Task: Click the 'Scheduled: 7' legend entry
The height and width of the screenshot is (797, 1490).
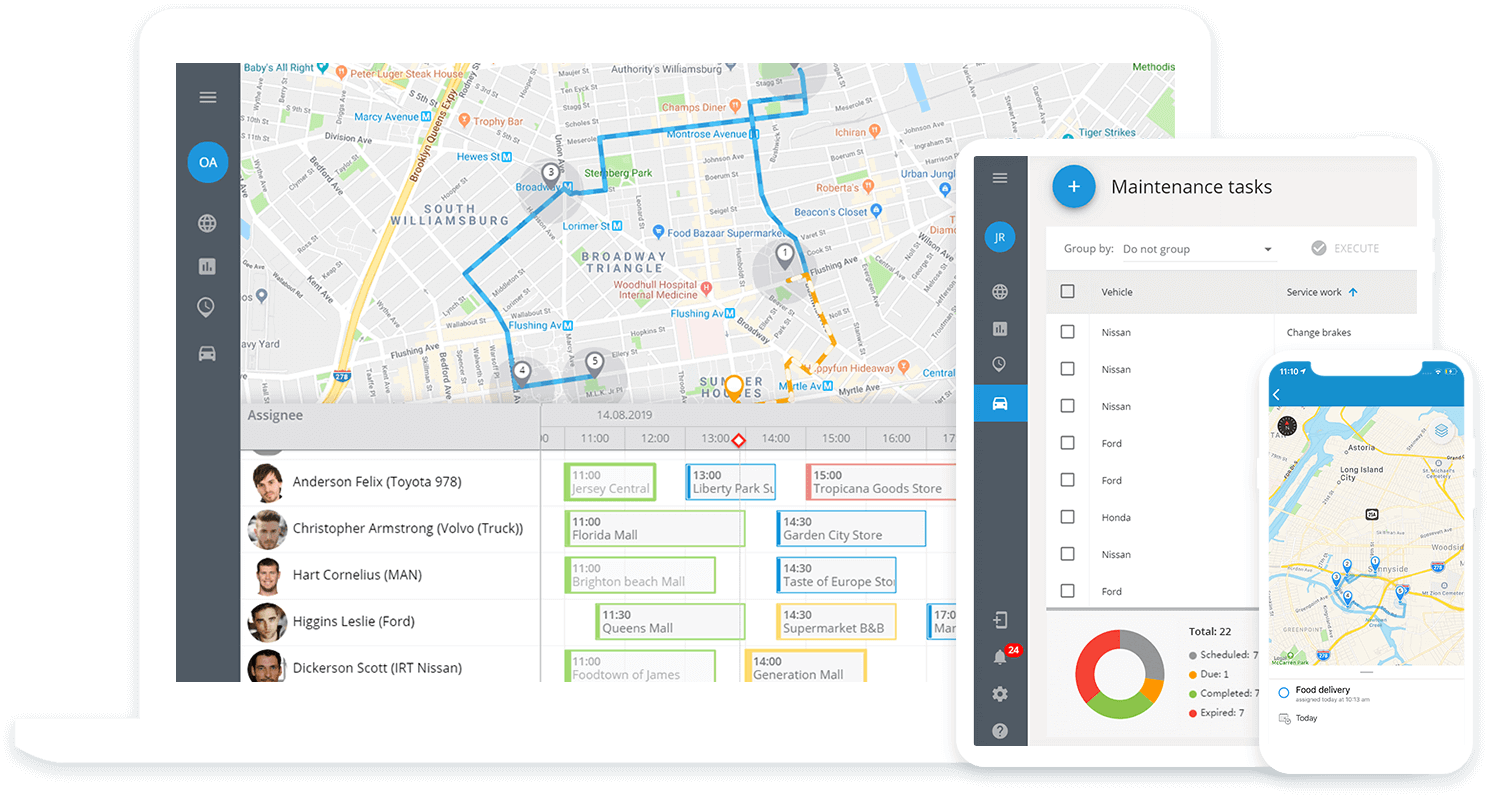Action: click(1223, 655)
